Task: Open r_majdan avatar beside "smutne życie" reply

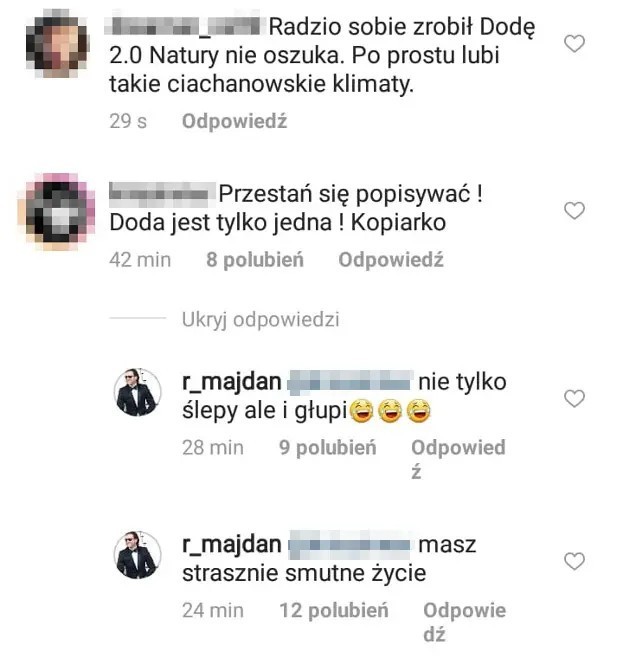Action: (138, 556)
